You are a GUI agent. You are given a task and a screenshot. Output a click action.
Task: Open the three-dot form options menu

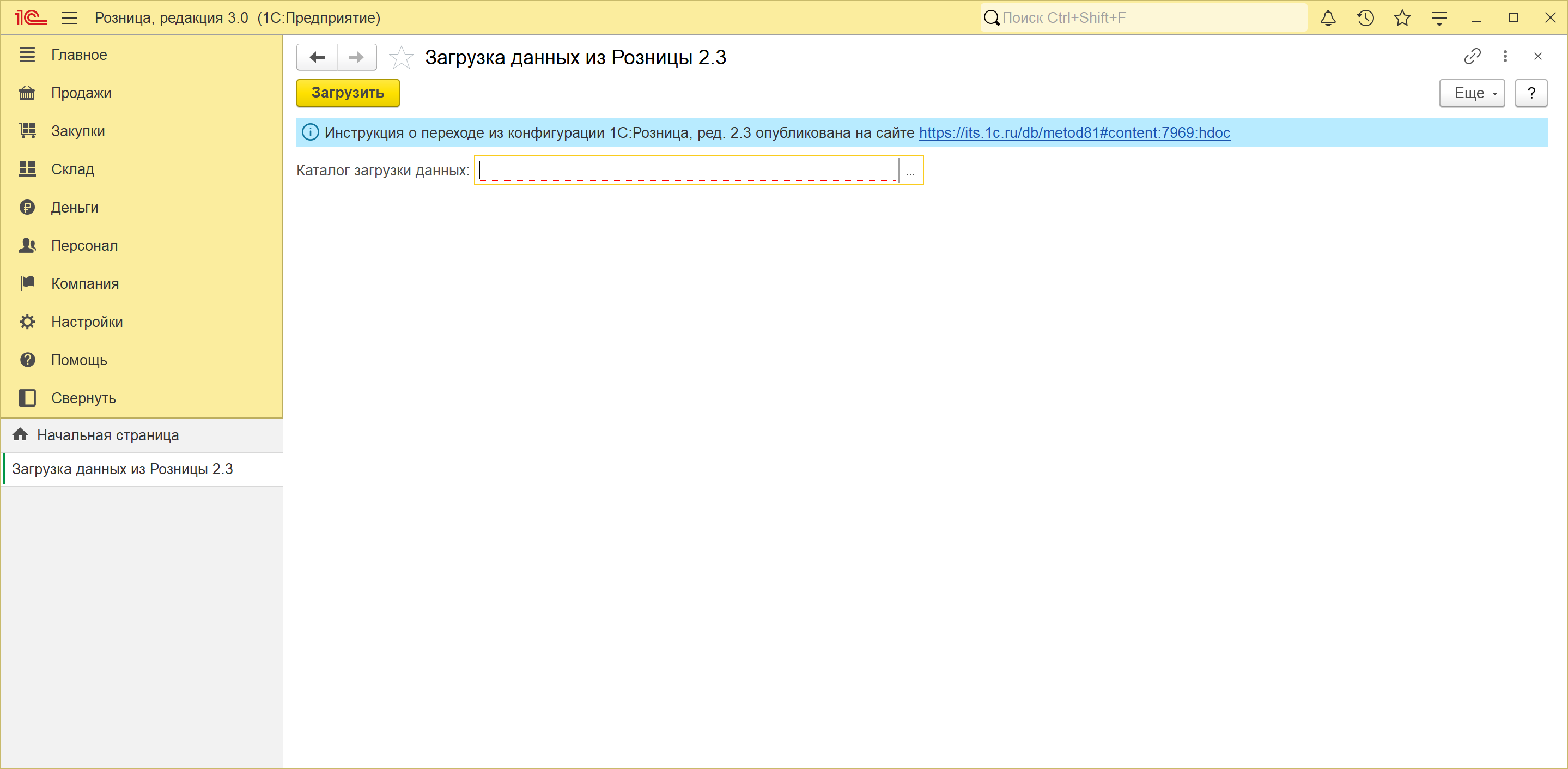1505,57
